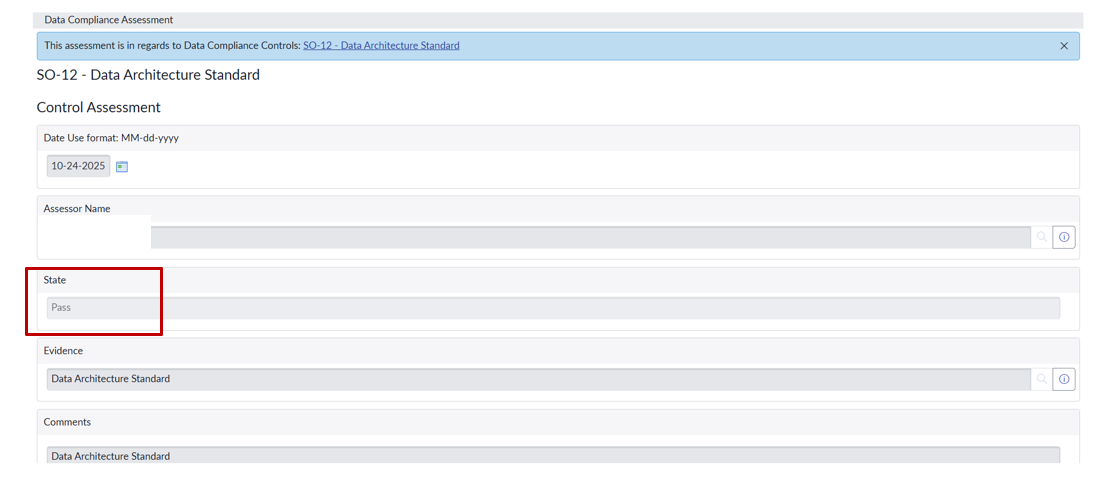
Task: Open the Assessor Name info icon
Action: tap(1064, 237)
